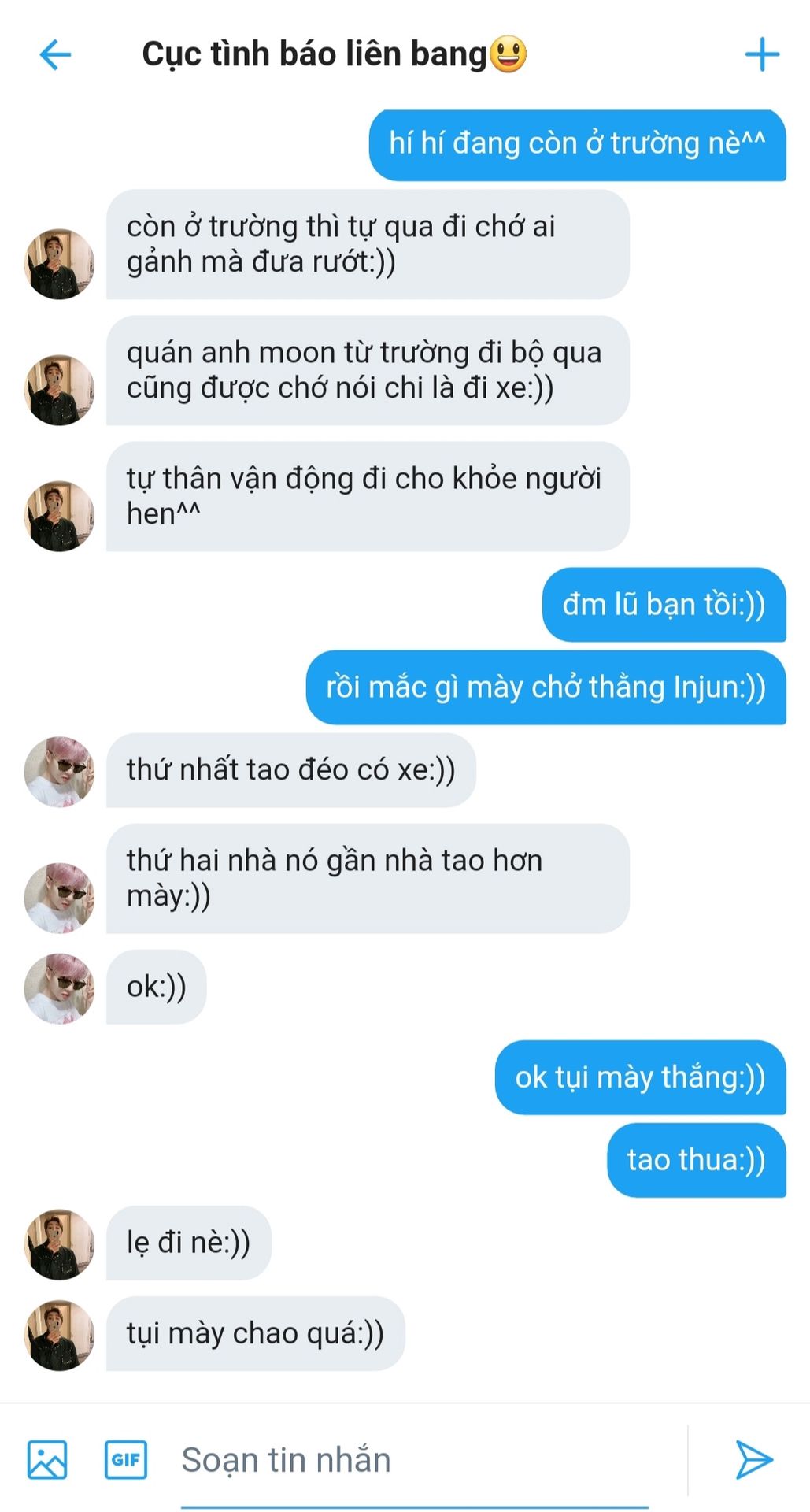Select the 'tao thua:))' message bubble
This screenshot has height=1512, width=810.
point(696,1160)
